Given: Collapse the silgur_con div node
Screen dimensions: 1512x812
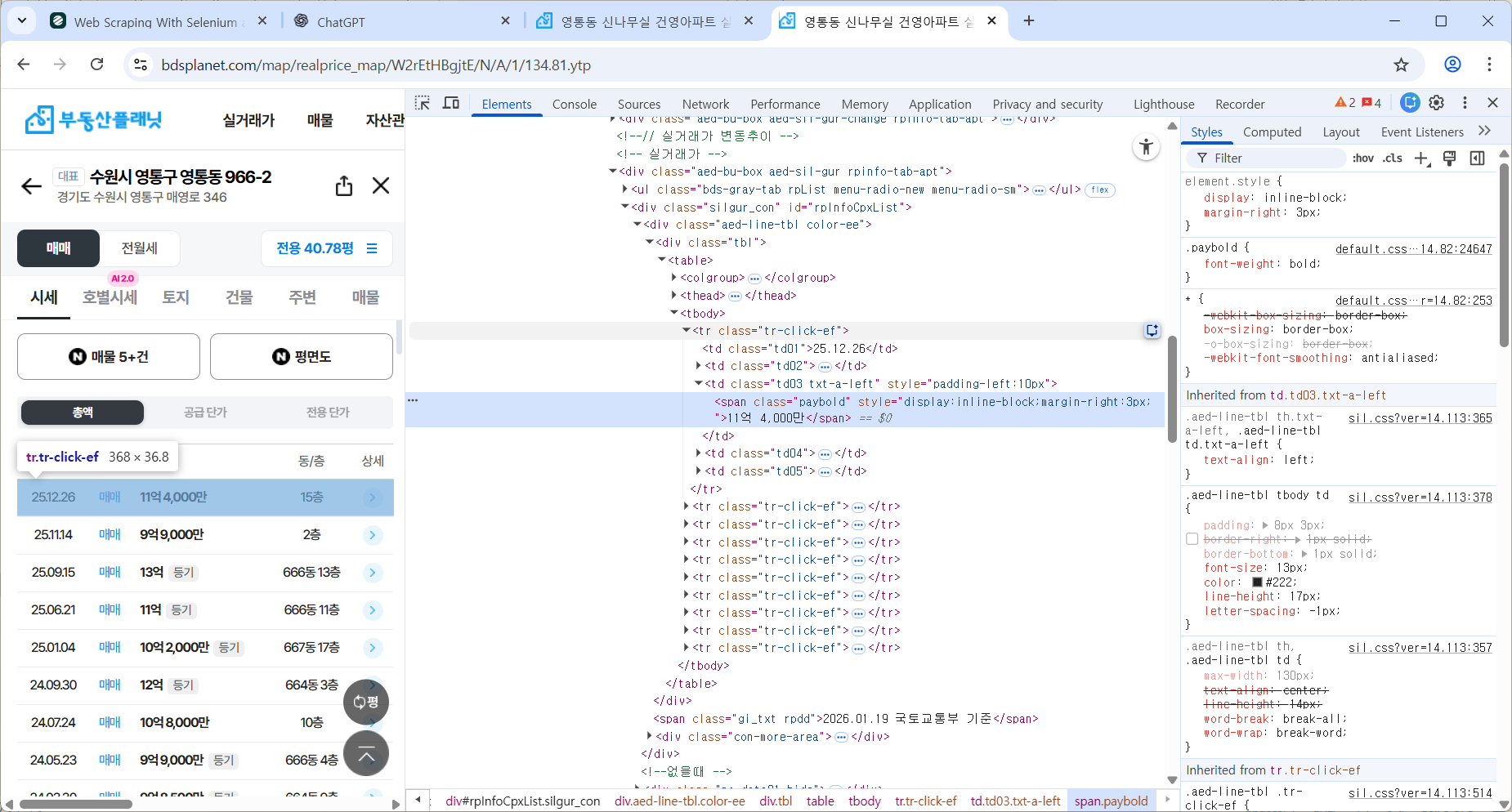Looking at the screenshot, I should (625, 207).
